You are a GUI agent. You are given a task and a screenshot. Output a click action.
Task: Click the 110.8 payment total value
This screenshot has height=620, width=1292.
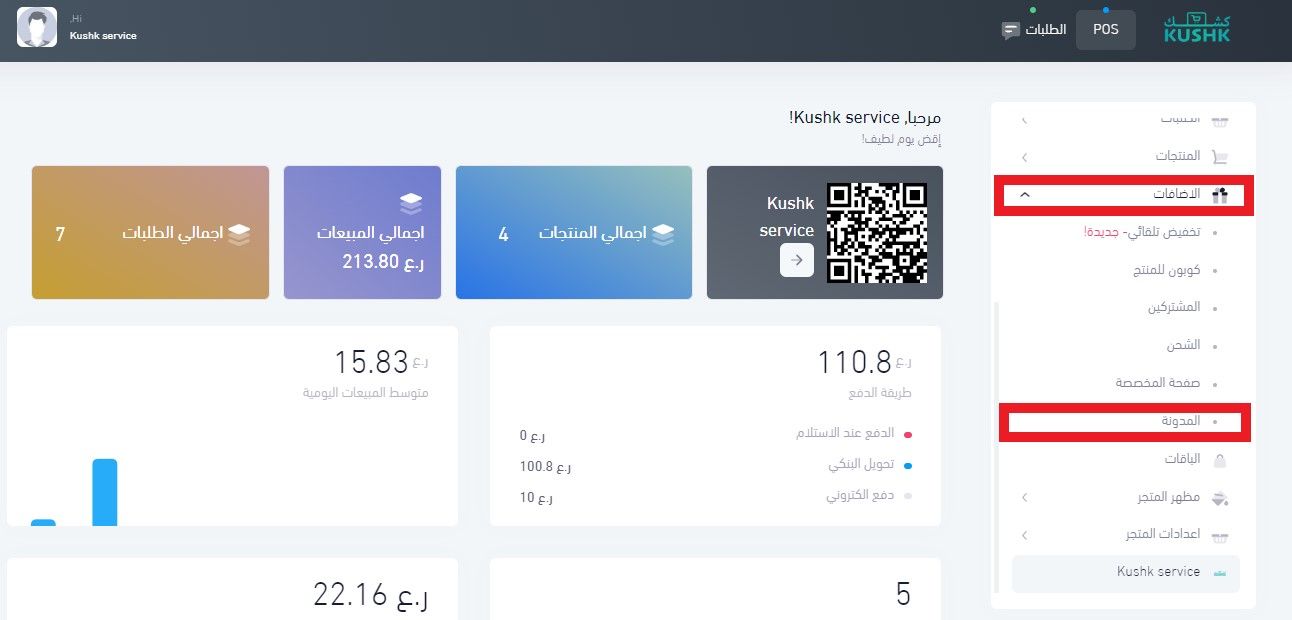click(854, 363)
